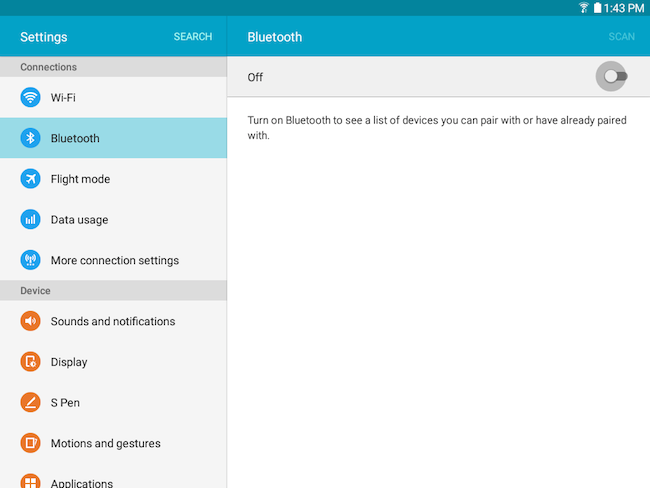Tap the 'Turn on Bluetooth to see' description
Image resolution: width=650 pixels, height=488 pixels.
[x=437, y=128]
